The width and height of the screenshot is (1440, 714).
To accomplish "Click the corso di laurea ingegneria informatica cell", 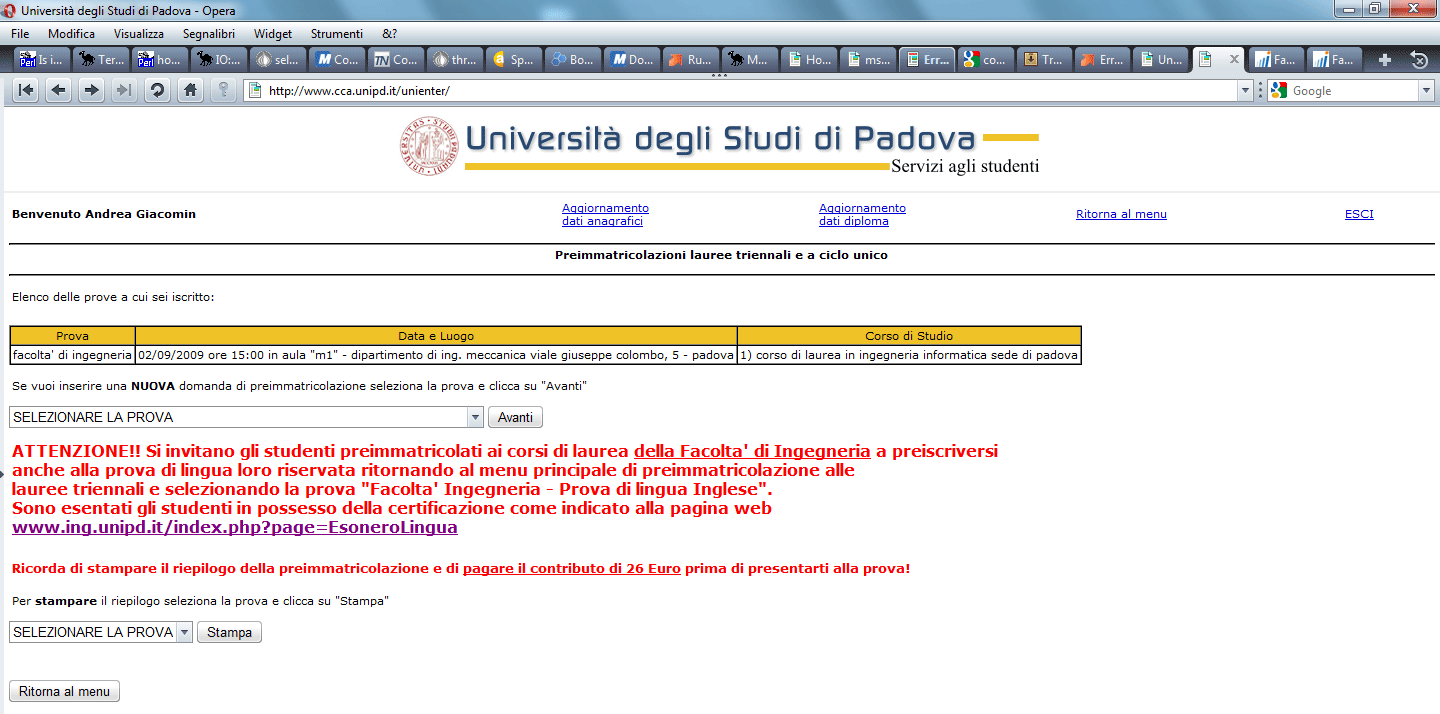I will pos(909,355).
